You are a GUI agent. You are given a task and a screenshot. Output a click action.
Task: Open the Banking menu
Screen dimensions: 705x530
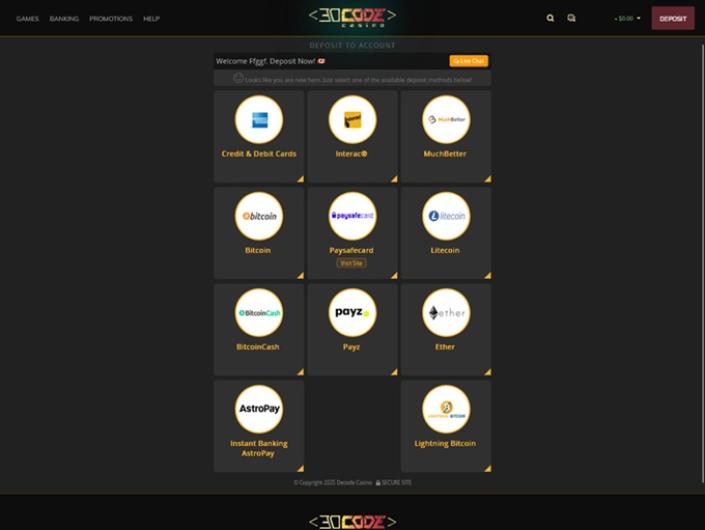pyautogui.click(x=64, y=18)
